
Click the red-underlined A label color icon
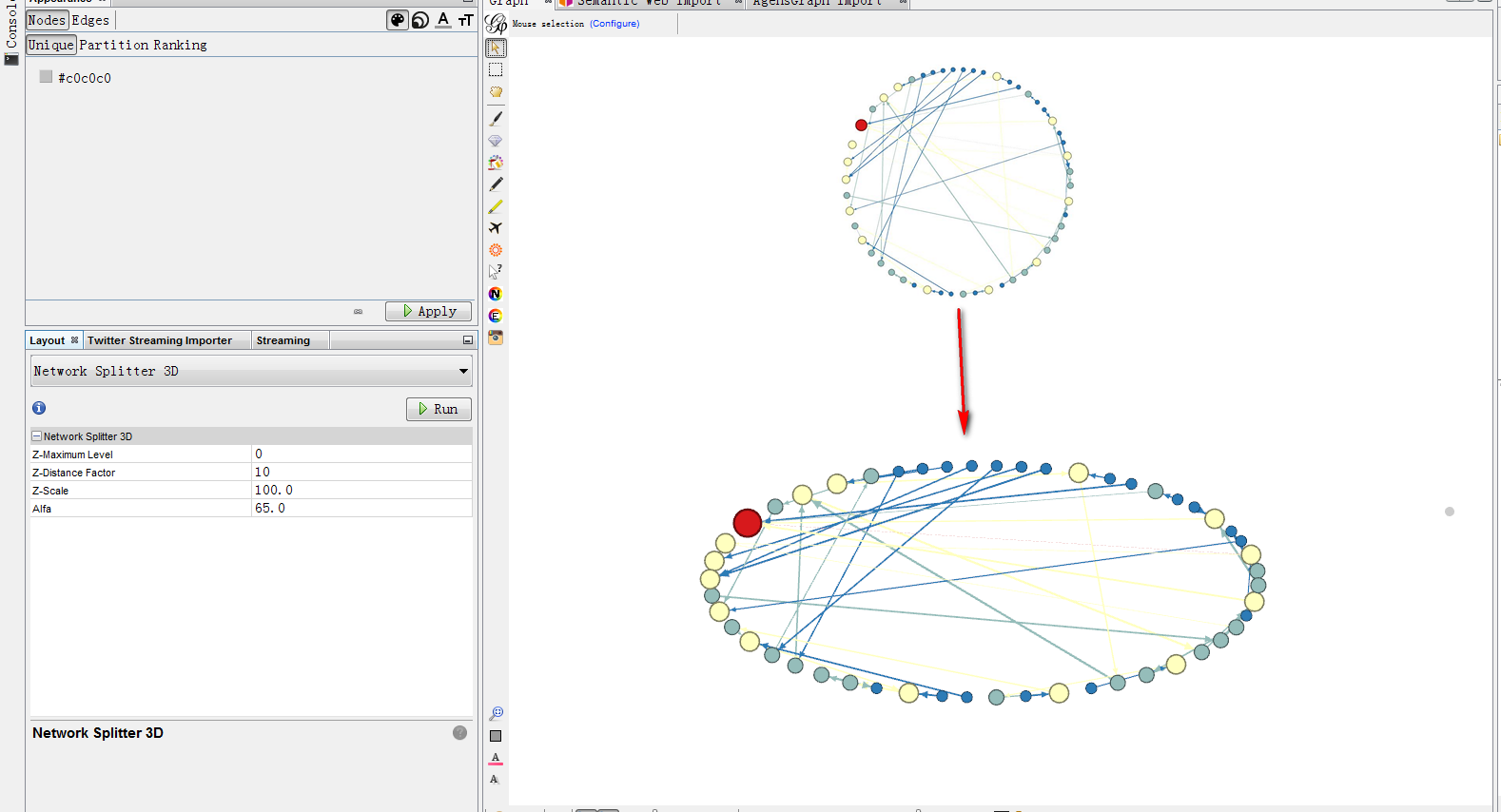click(496, 758)
